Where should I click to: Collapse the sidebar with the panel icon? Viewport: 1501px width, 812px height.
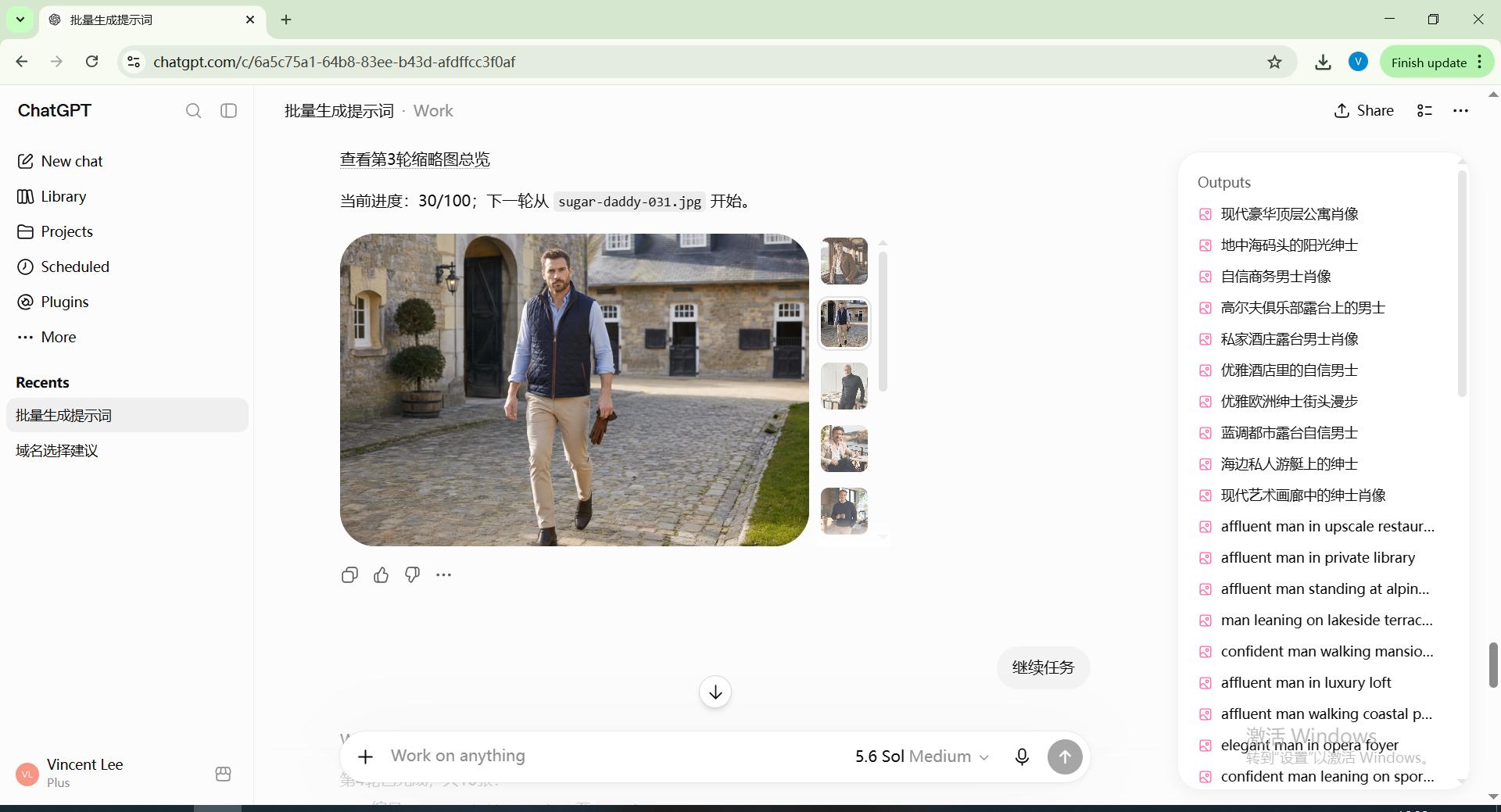tap(228, 111)
